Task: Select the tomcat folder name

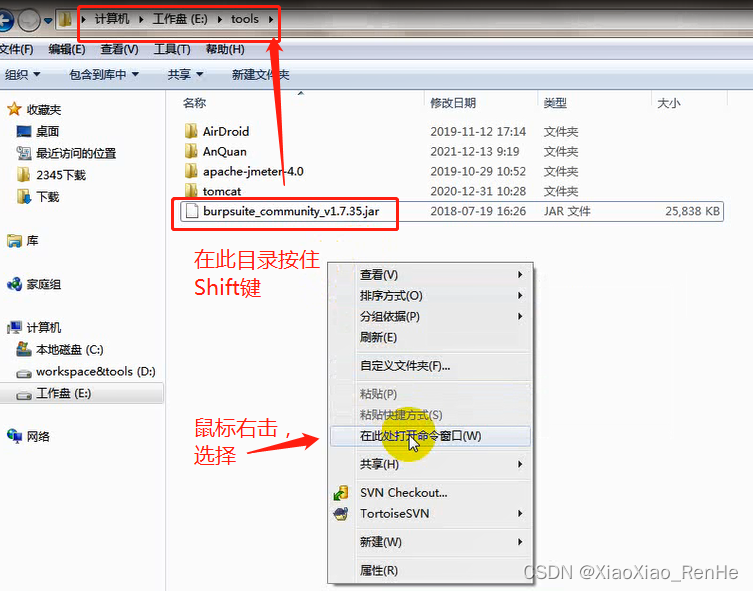Action: [222, 191]
